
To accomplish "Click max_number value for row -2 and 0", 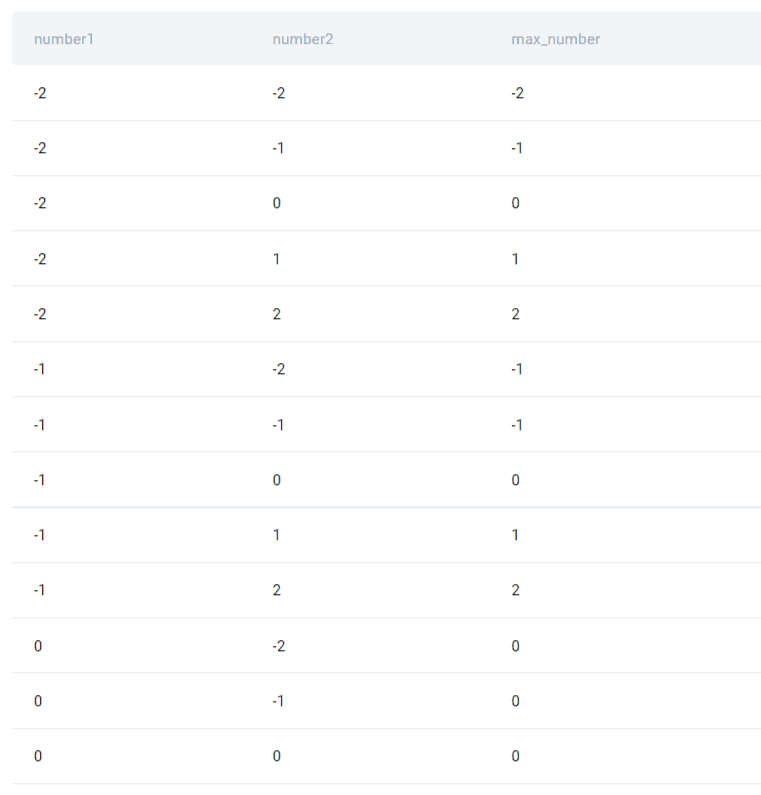I will (x=516, y=203).
